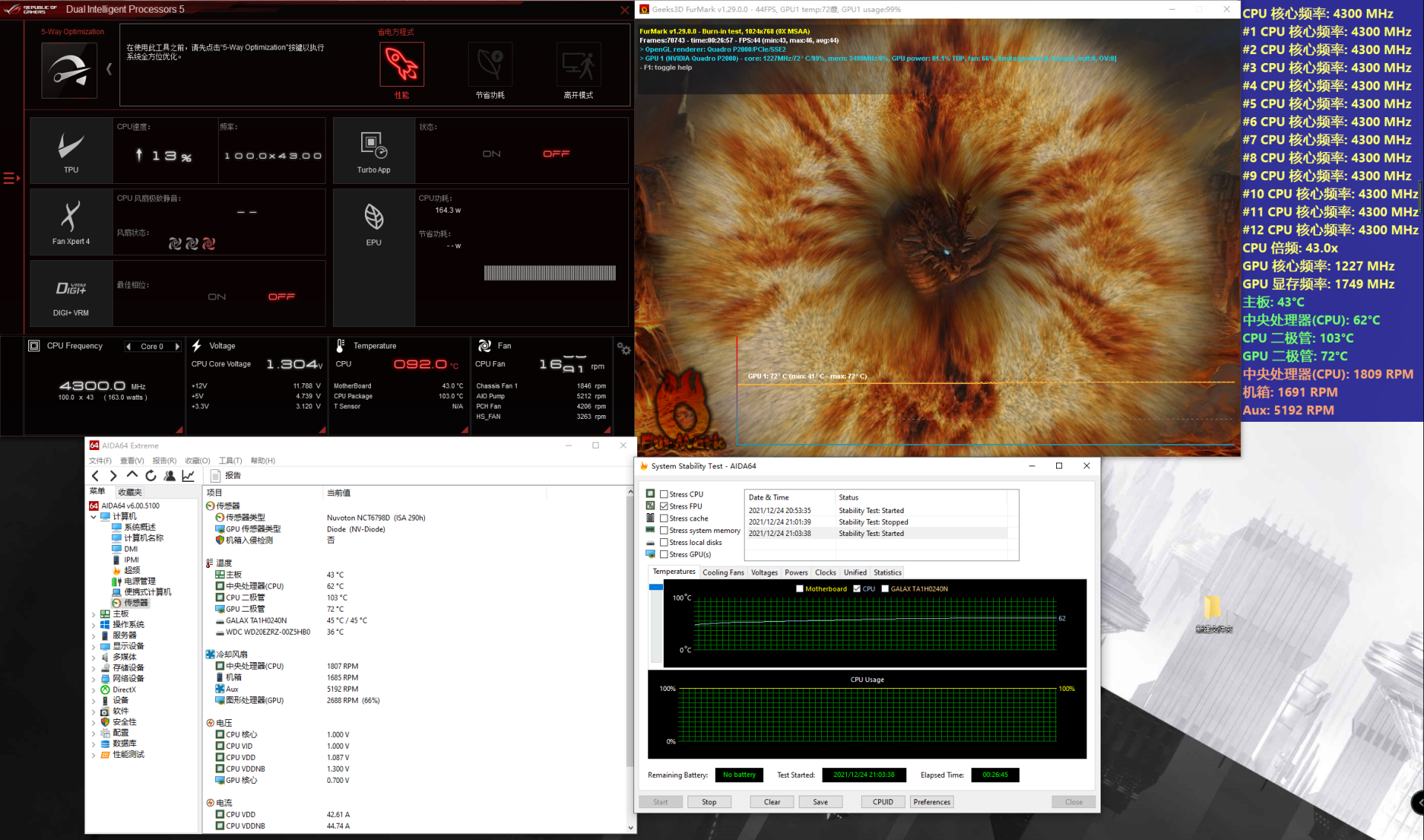Screen dimensions: 1424x840
Task: Select the power saving leaf mode icon
Action: click(x=490, y=64)
